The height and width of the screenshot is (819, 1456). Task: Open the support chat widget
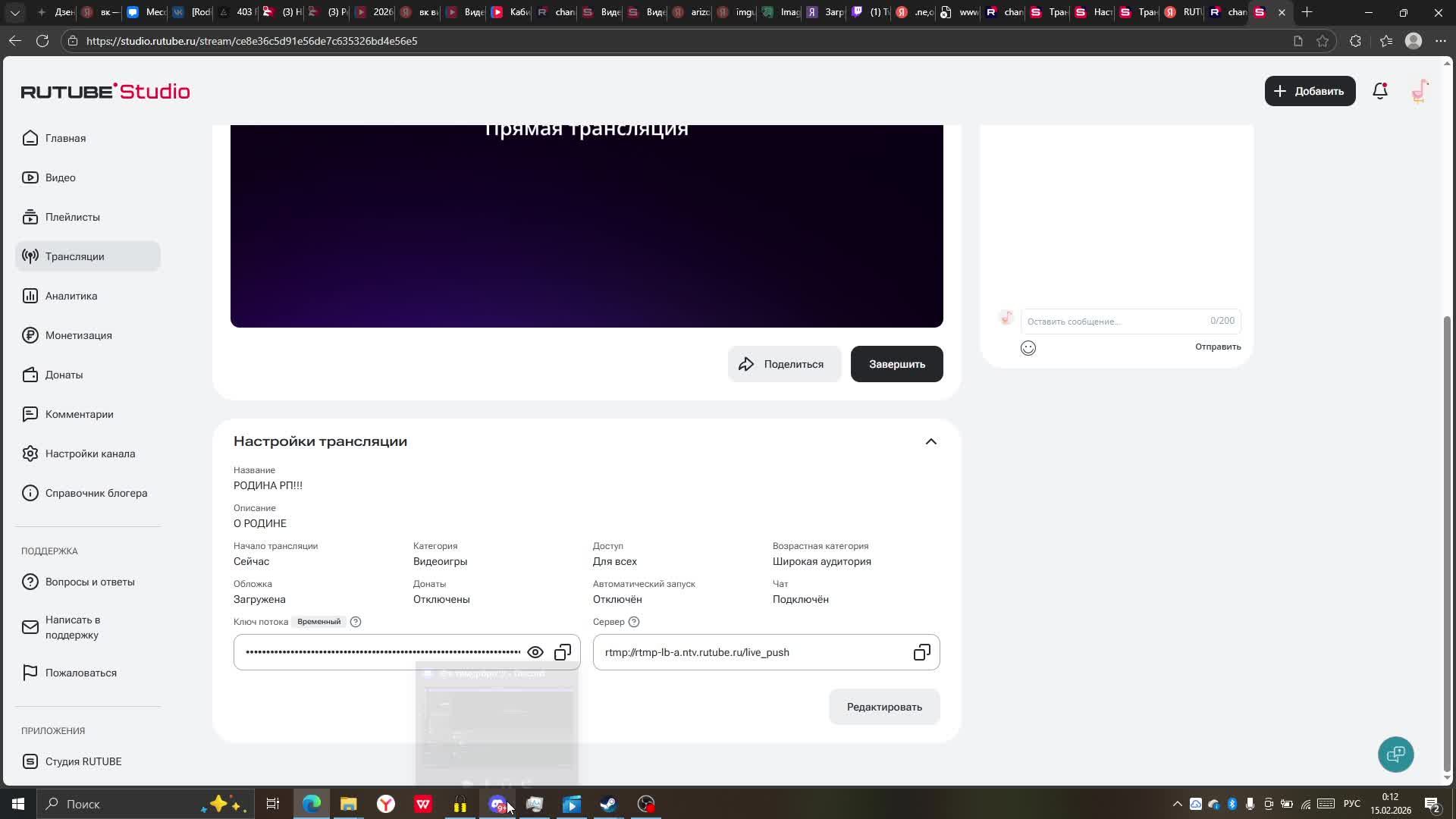click(x=1395, y=754)
